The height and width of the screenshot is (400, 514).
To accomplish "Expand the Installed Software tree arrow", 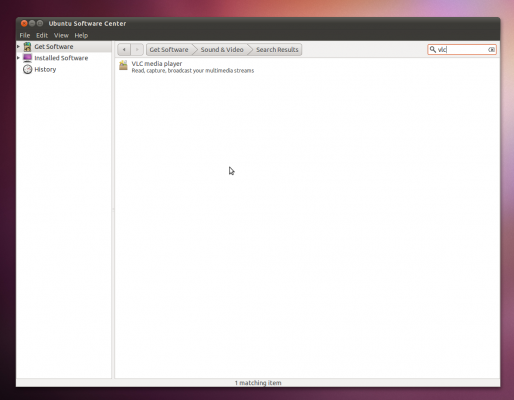I will (x=18, y=58).
